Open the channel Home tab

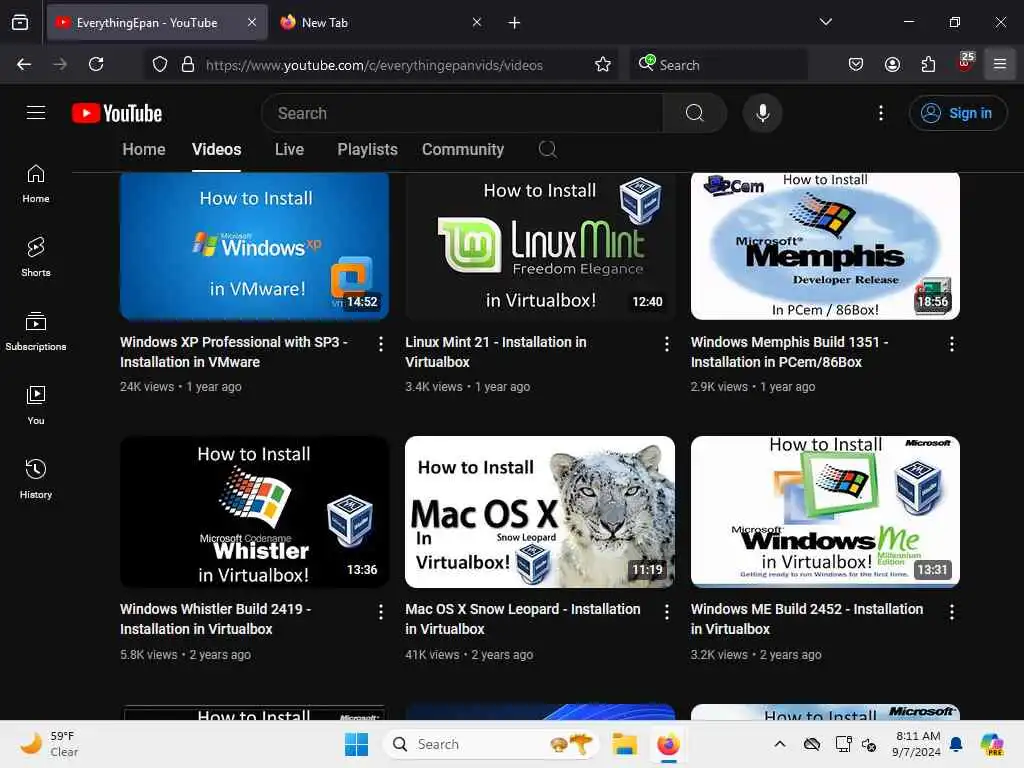pos(144,150)
